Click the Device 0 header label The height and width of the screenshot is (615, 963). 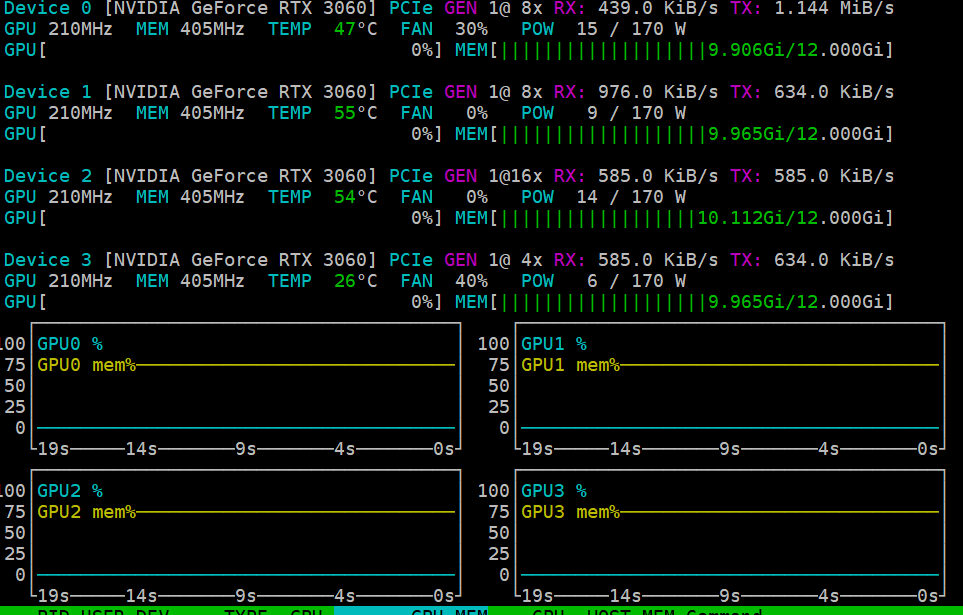click(48, 9)
